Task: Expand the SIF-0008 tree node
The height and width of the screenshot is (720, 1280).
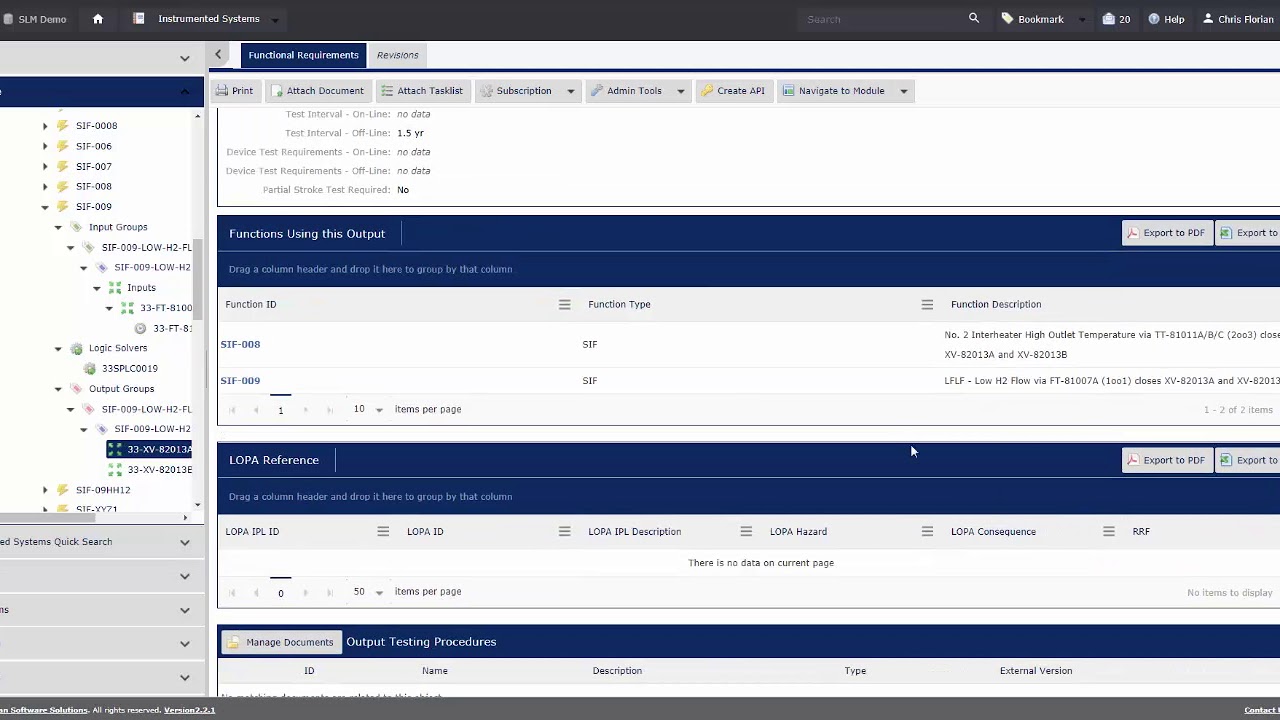Action: 45,126
